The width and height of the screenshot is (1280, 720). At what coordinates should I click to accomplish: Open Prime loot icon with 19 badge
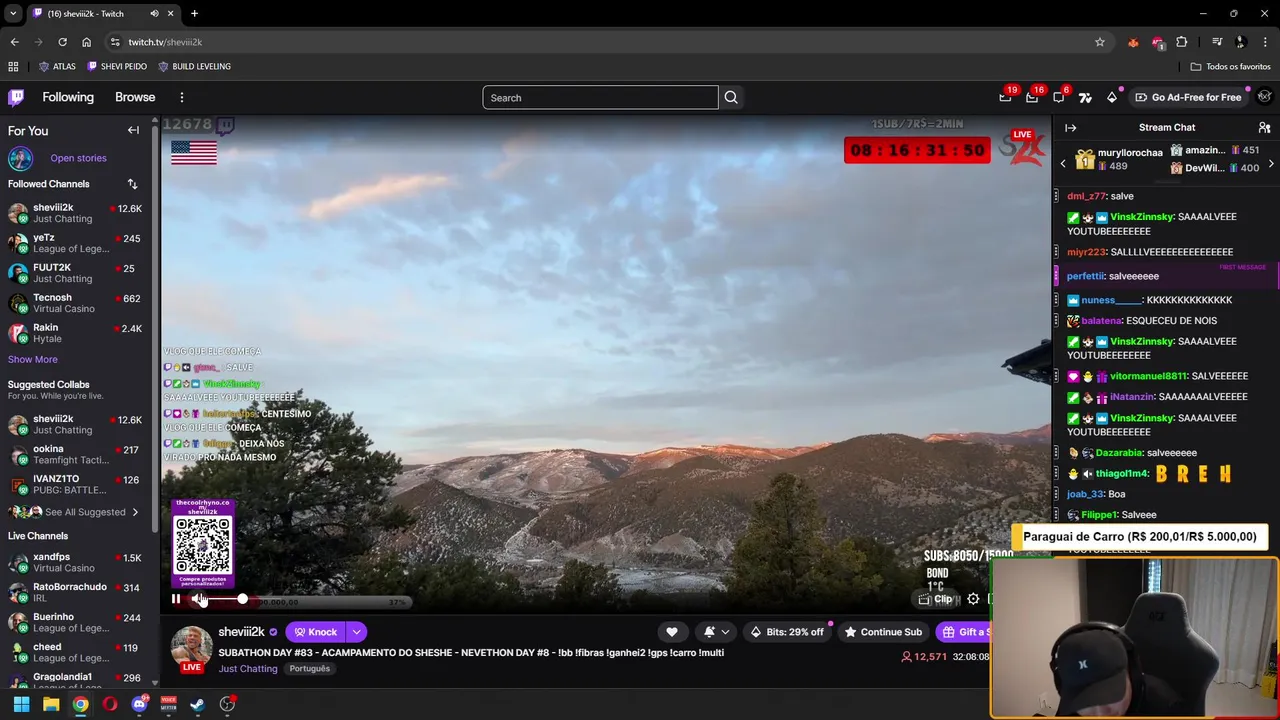tap(1006, 97)
